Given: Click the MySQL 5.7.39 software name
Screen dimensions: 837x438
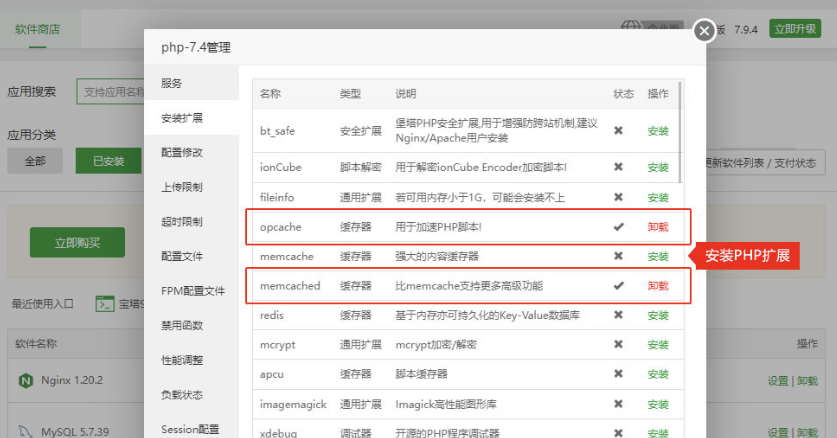Looking at the screenshot, I should coord(75,432).
